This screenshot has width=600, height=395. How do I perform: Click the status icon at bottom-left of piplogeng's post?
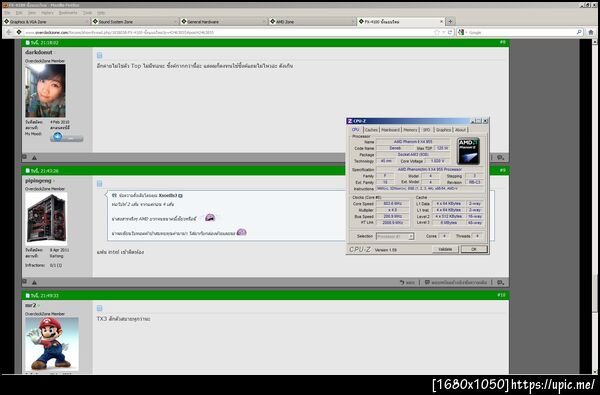pos(24,281)
